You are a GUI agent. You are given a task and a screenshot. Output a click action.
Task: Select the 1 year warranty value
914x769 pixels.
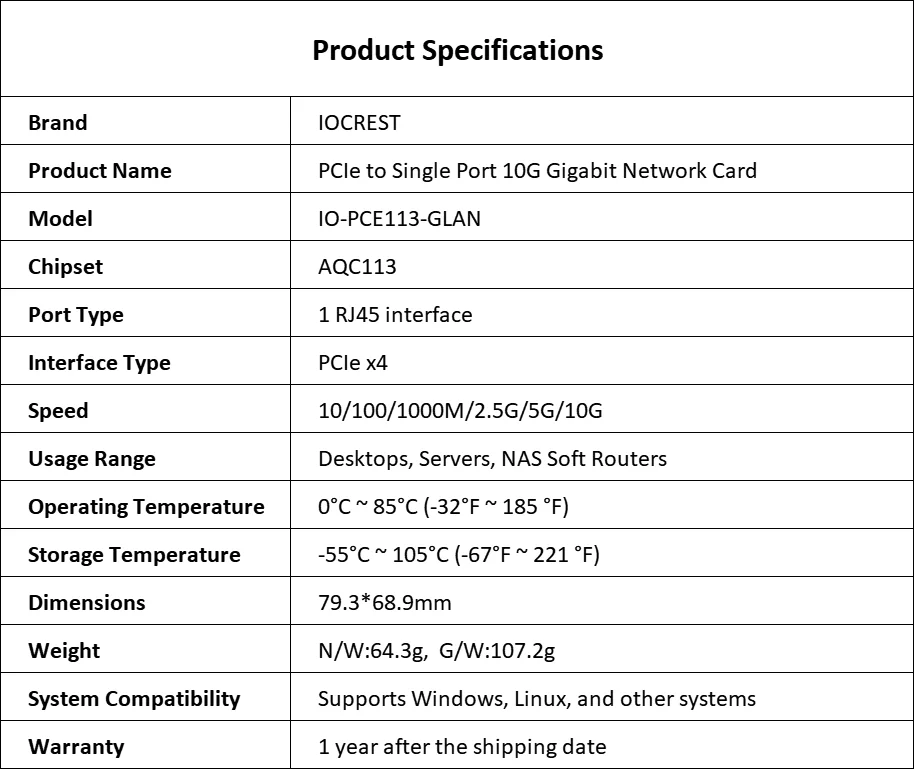click(462, 747)
